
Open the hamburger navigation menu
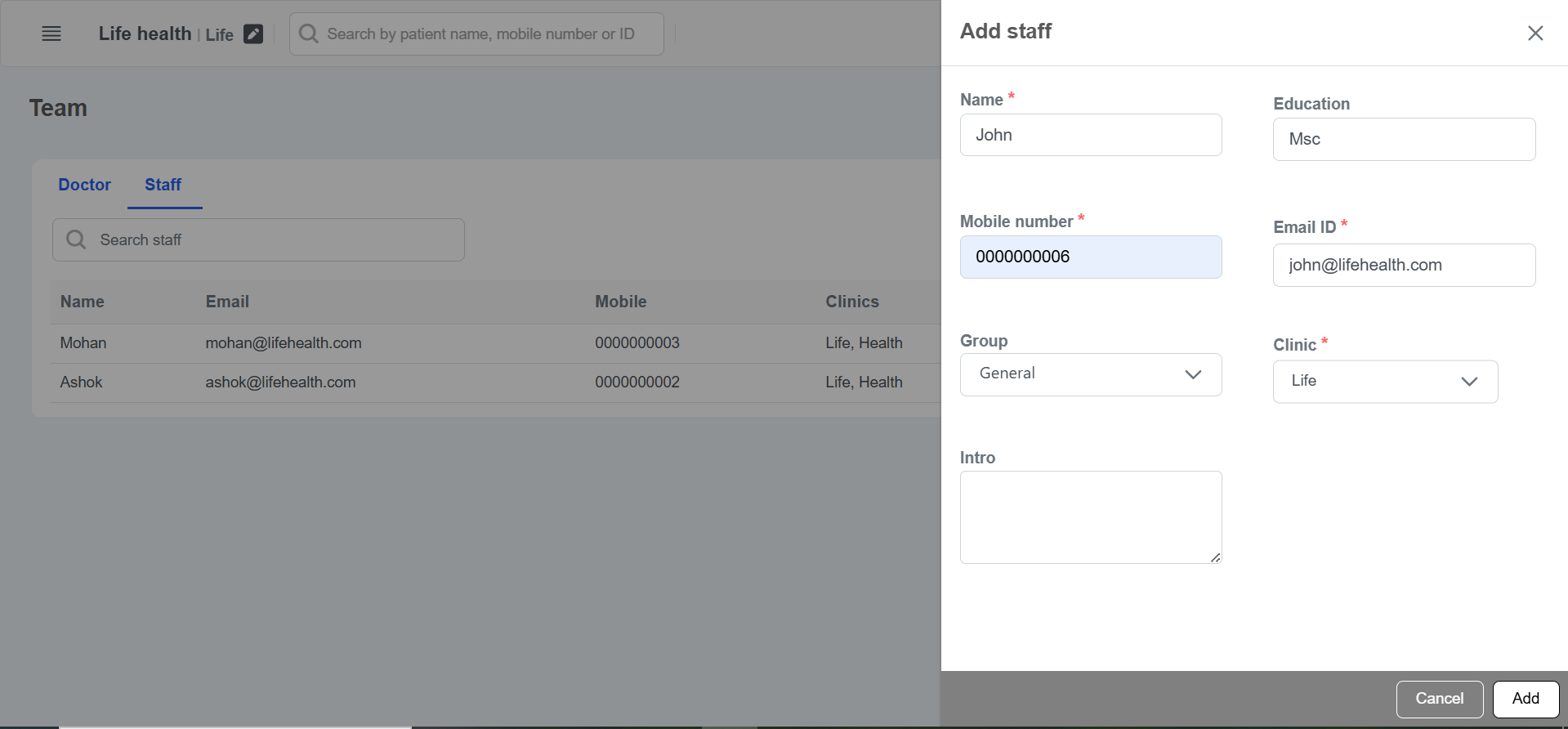pyautogui.click(x=51, y=34)
